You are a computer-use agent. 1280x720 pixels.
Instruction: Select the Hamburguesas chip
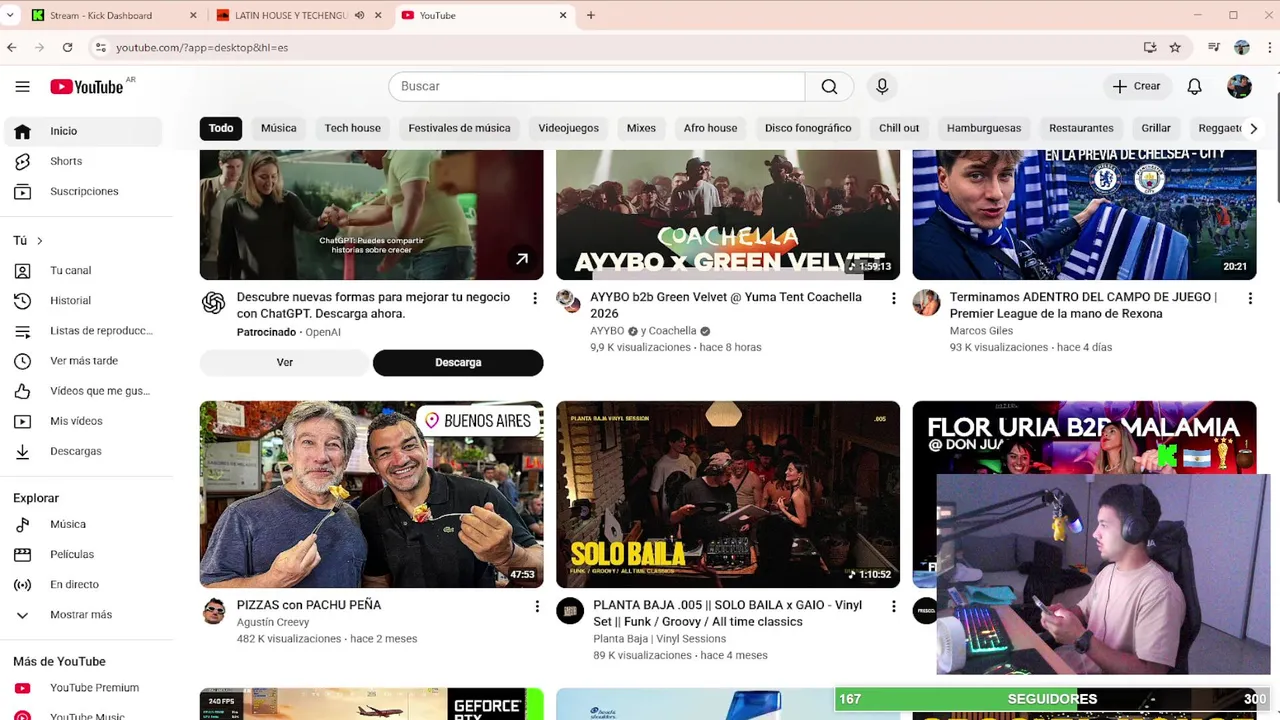(984, 128)
